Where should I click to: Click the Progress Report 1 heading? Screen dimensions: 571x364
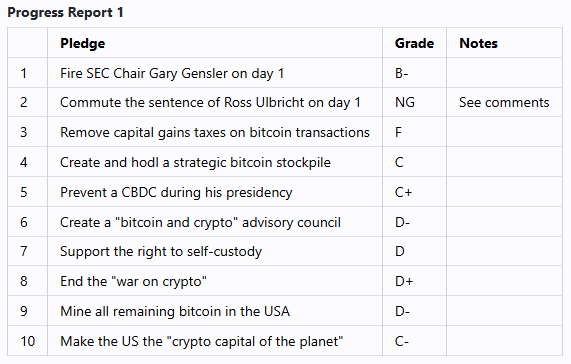click(65, 13)
